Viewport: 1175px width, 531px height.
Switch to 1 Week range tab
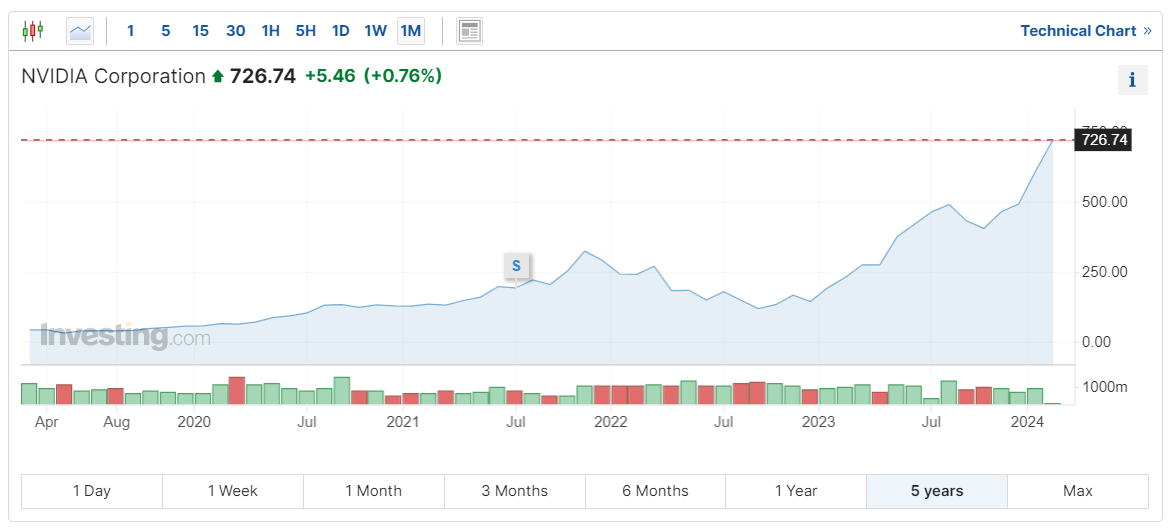[232, 491]
